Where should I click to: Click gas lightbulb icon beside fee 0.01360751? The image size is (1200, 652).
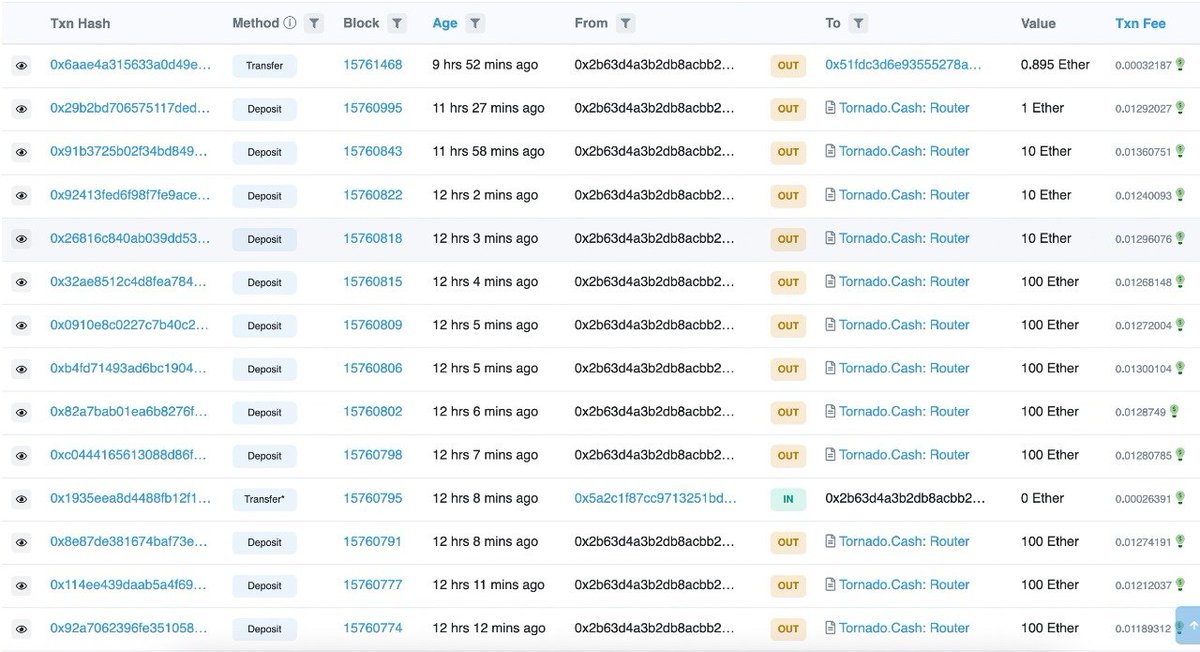point(1180,151)
